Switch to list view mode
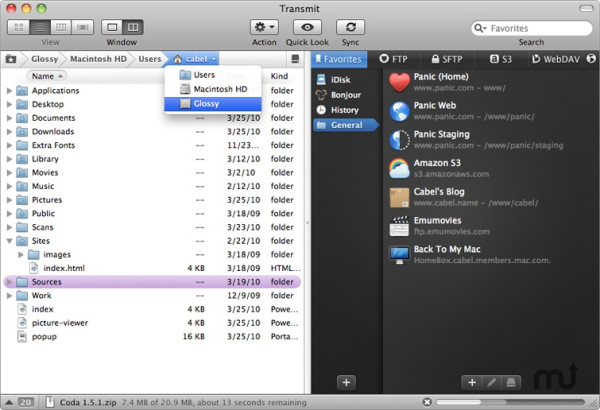 41,27
